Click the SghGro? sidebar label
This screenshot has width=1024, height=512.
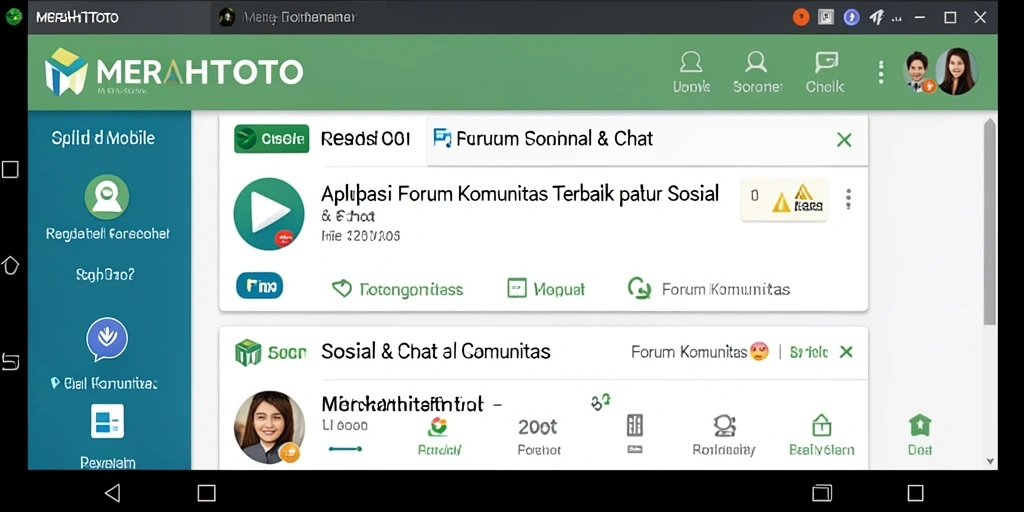click(x=105, y=275)
